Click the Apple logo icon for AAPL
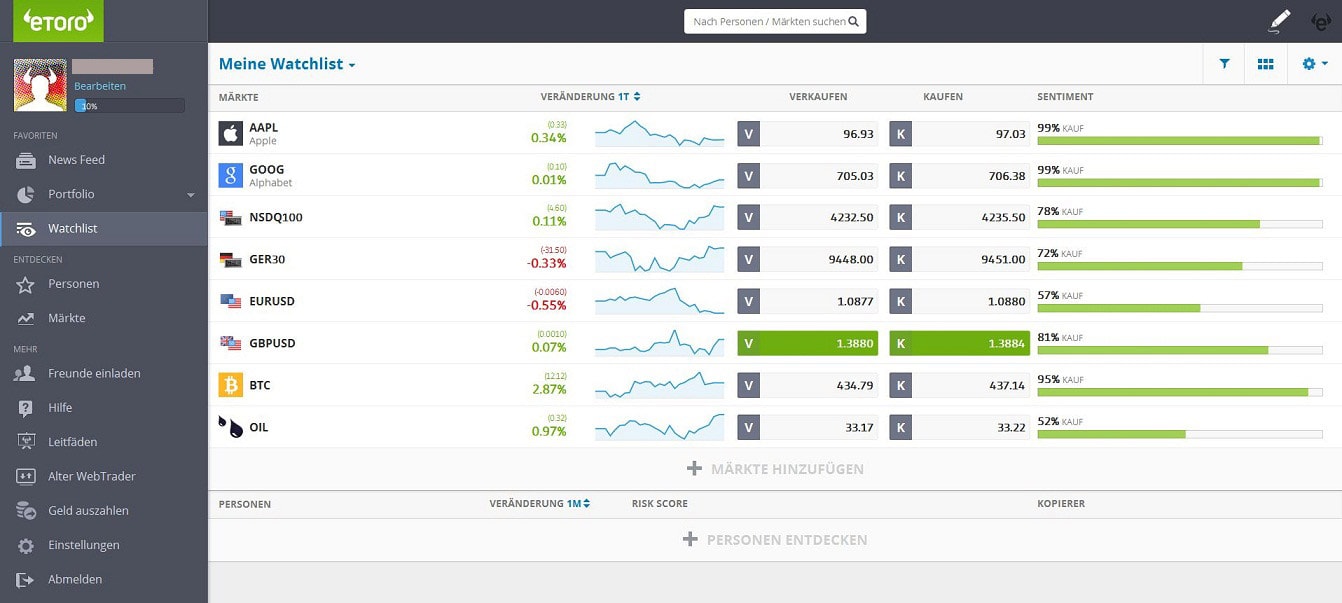This screenshot has width=1342, height=603. (x=231, y=134)
